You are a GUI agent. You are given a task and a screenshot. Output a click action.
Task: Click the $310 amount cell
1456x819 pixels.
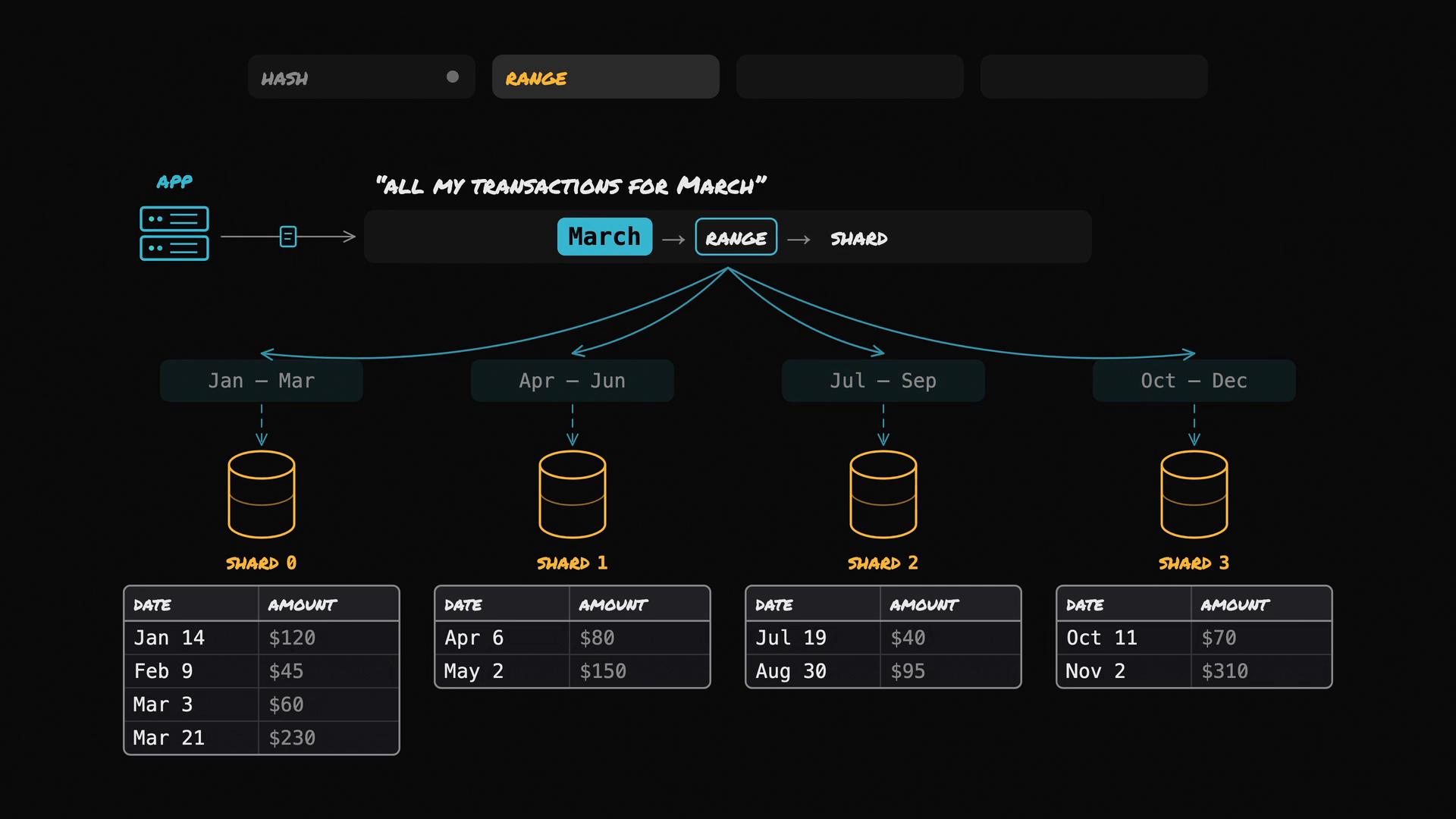[1261, 671]
